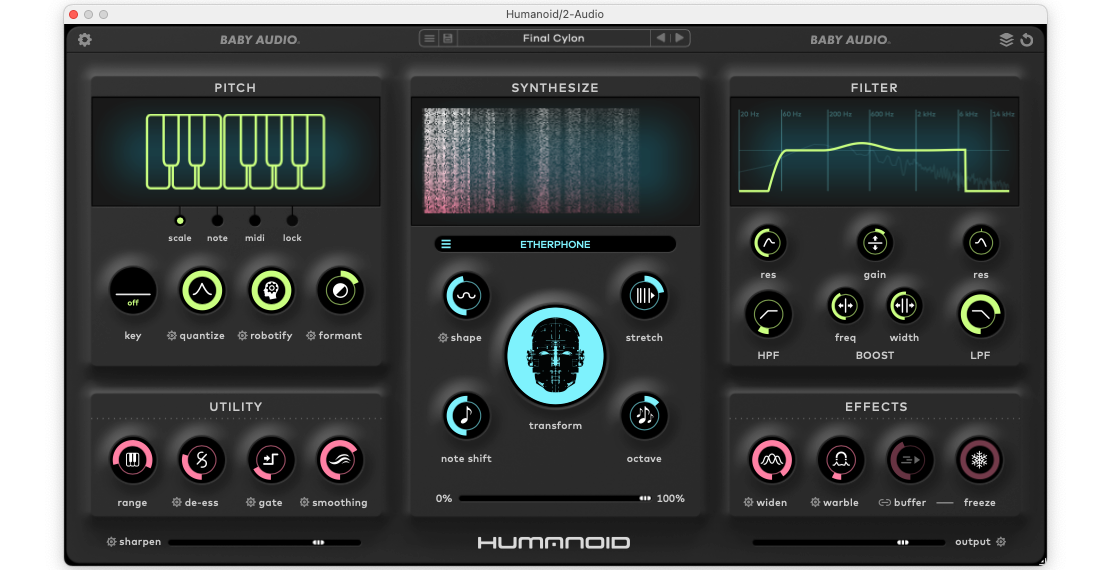Click the sharpen slider handle
The image size is (1111, 570).
(318, 542)
